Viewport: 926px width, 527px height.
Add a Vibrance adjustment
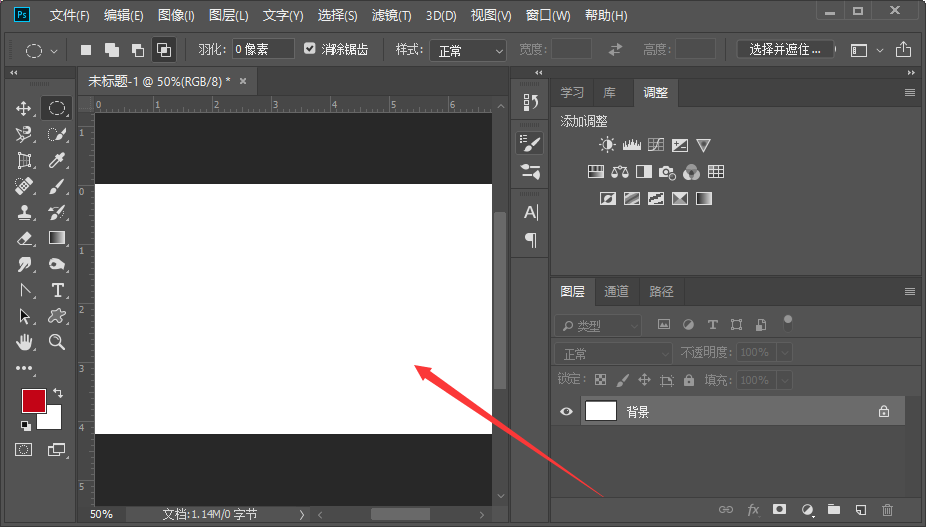(703, 145)
